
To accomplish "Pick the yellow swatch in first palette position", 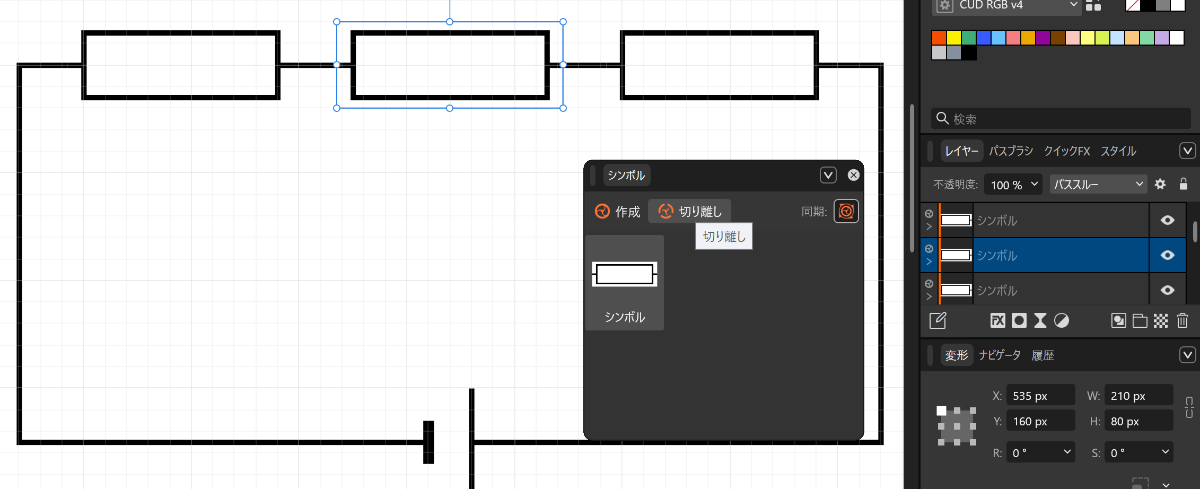I will pos(954,38).
